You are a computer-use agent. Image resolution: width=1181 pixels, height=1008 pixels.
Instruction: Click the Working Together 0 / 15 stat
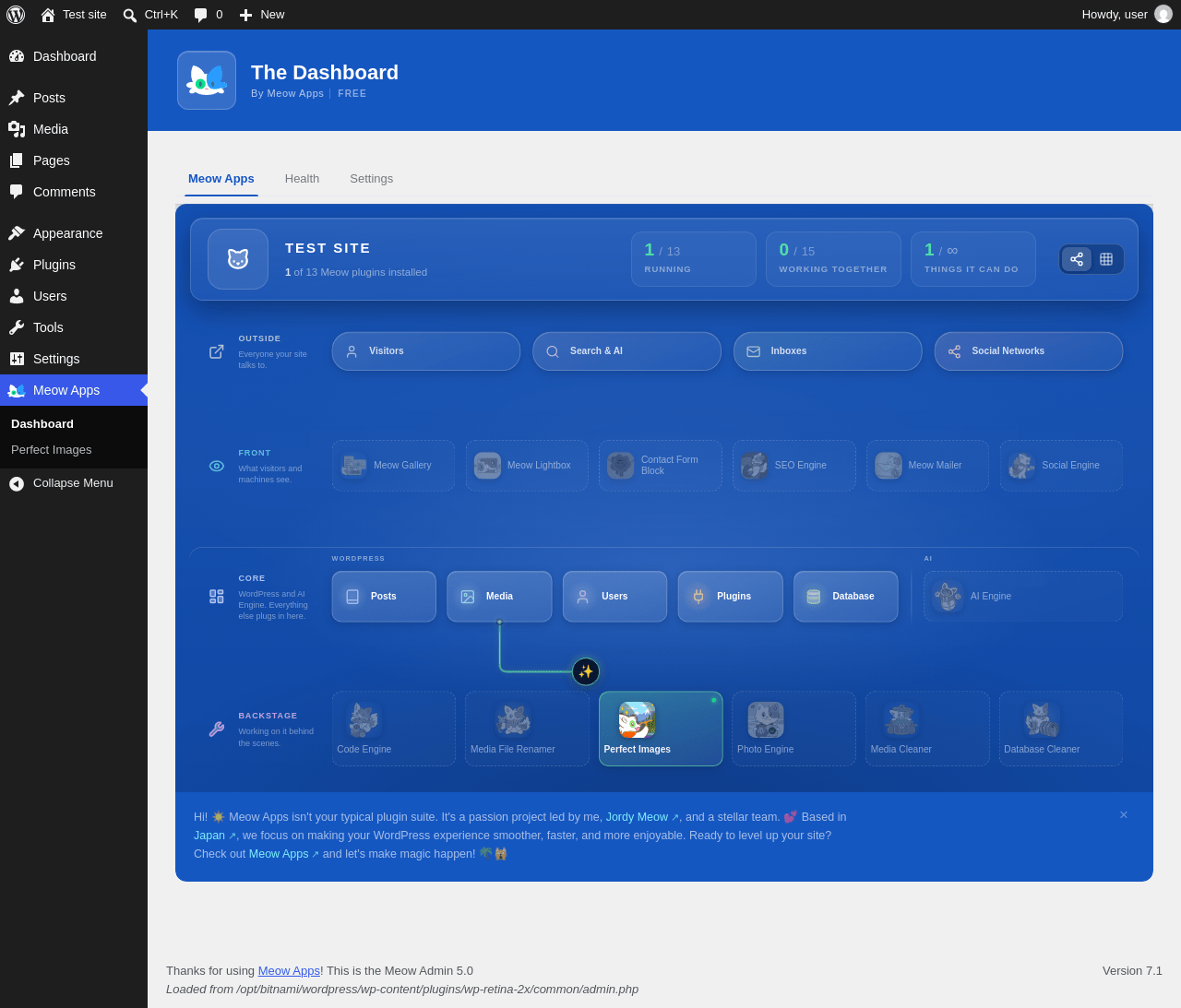pyautogui.click(x=833, y=259)
